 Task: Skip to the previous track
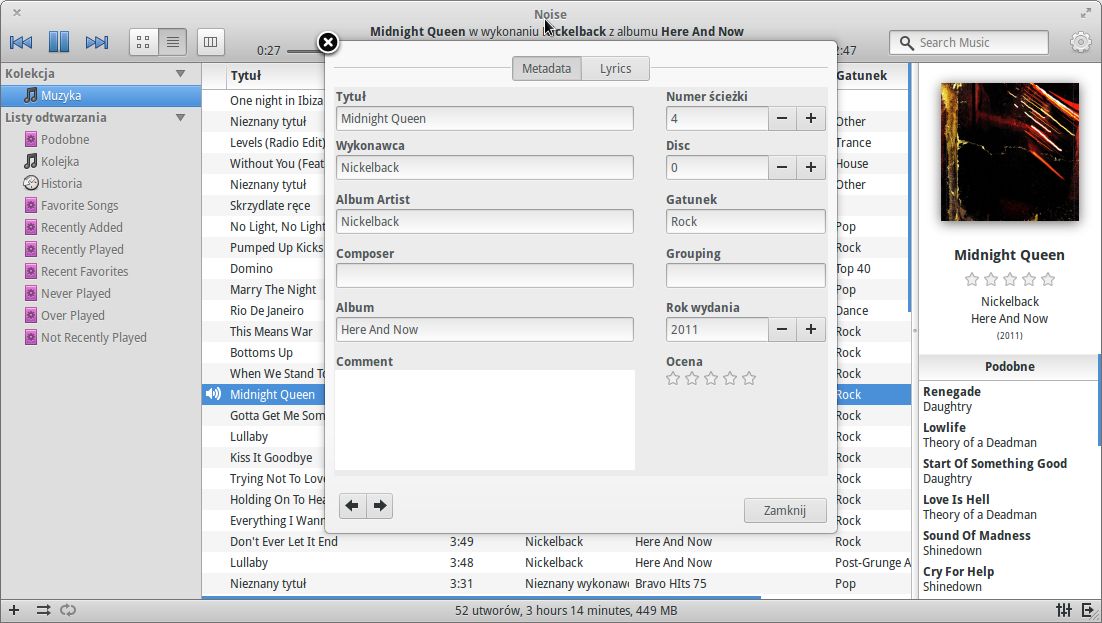(x=21, y=42)
